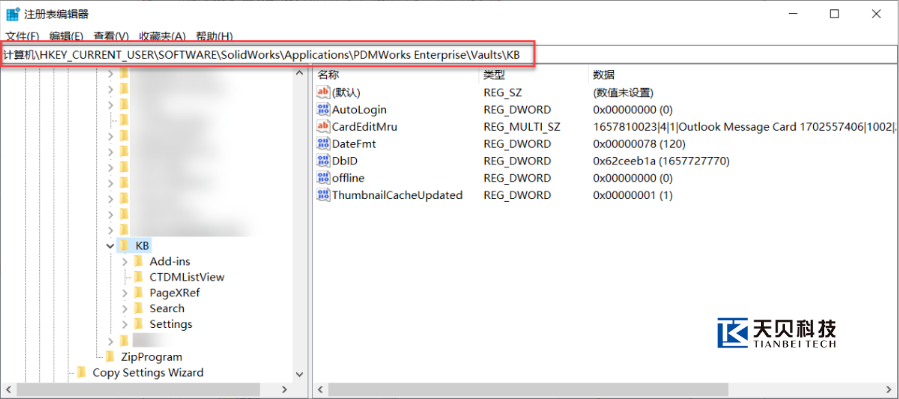Expand the PageXRef key
Viewport: 899px width, 399px height.
(x=124, y=293)
